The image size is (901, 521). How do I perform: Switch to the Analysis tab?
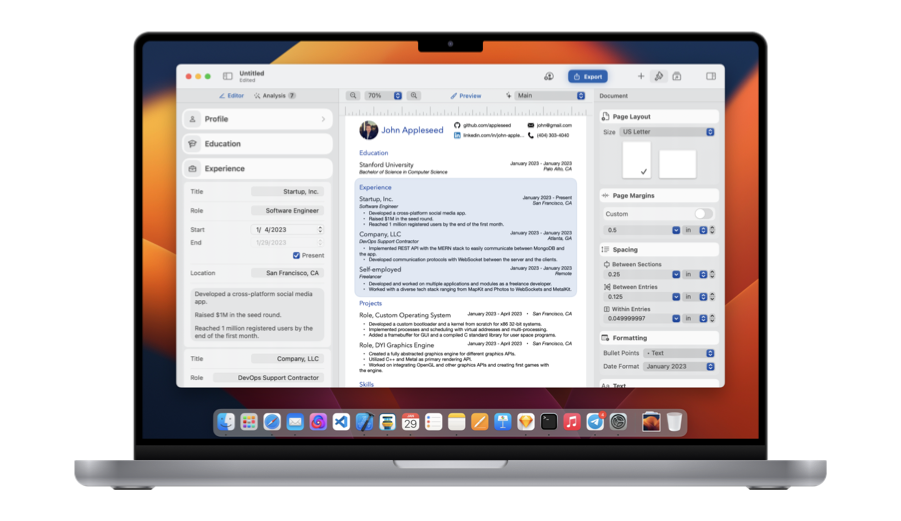[273, 96]
